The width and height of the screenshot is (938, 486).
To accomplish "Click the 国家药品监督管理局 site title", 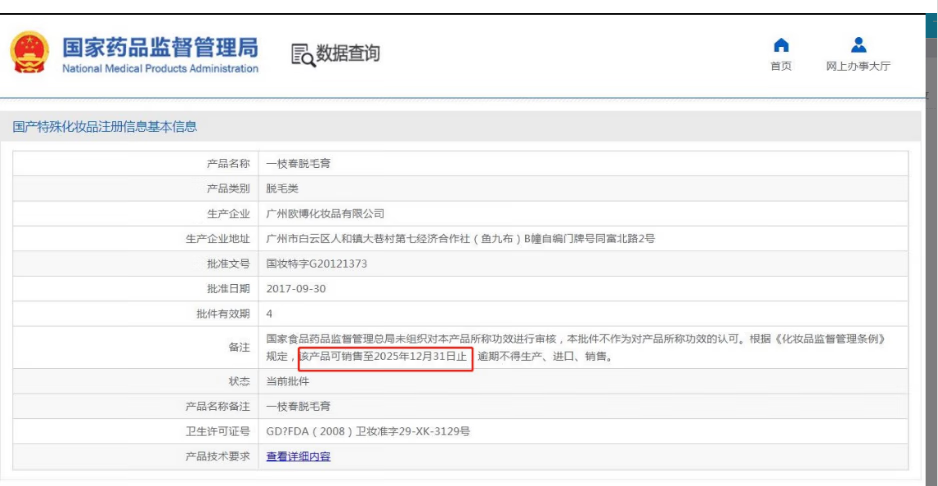I will click(160, 47).
